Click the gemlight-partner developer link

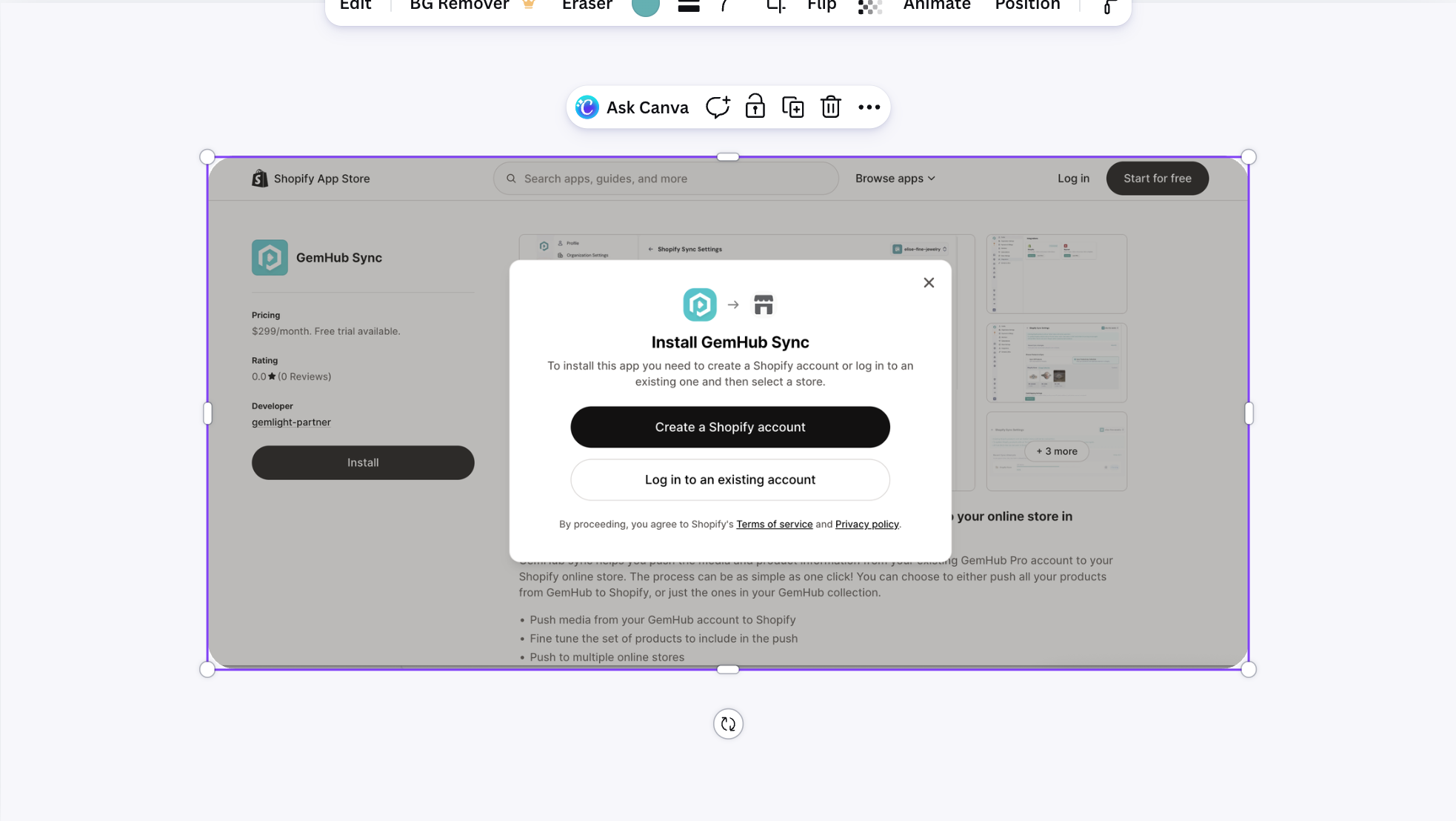pyautogui.click(x=291, y=422)
